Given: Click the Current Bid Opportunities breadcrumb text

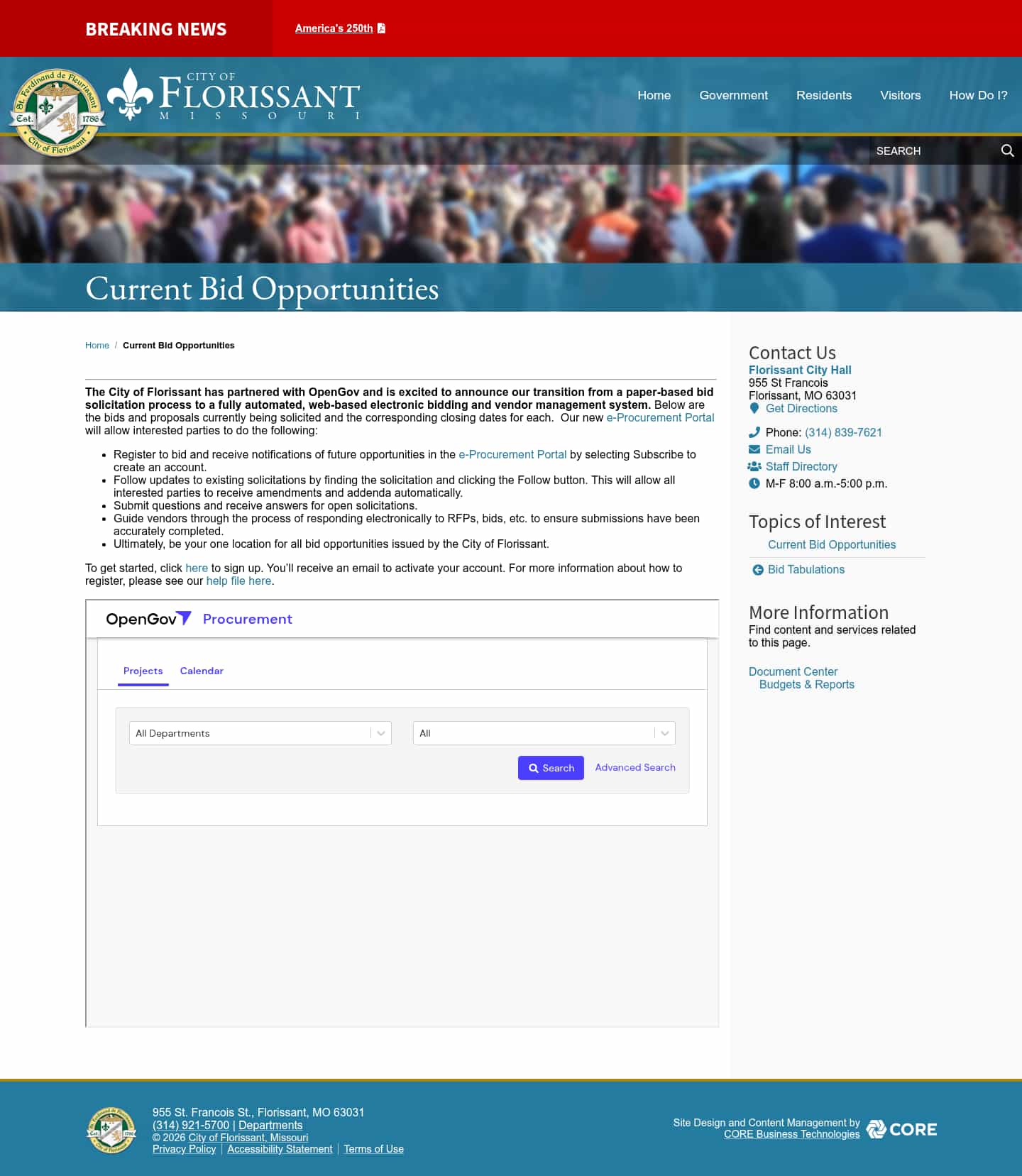Looking at the screenshot, I should (x=178, y=346).
